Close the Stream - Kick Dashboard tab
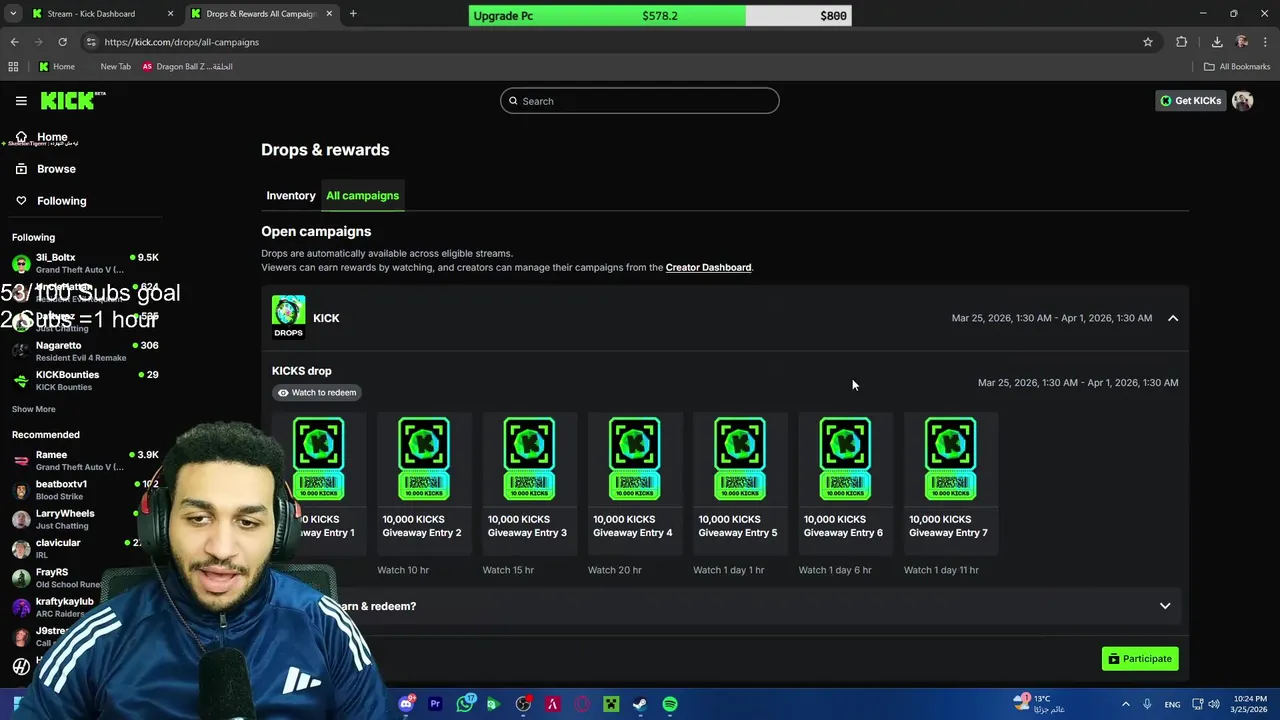Viewport: 1280px width, 720px height. [x=170, y=14]
